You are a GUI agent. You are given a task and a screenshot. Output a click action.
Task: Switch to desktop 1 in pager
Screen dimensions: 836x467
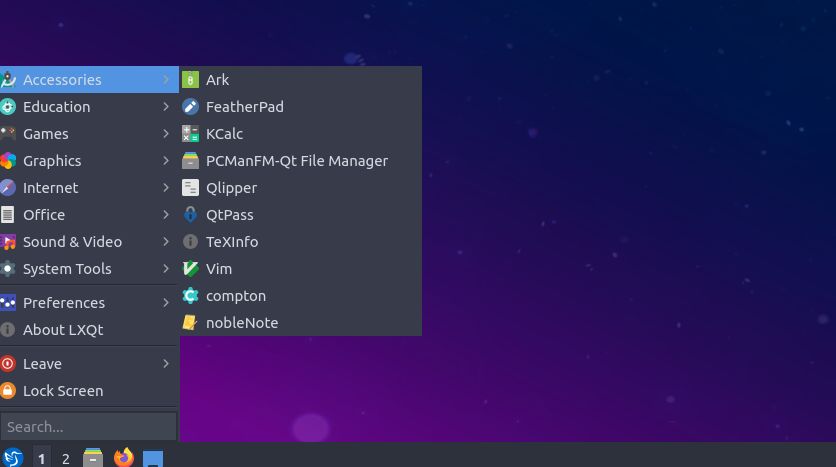point(42,457)
